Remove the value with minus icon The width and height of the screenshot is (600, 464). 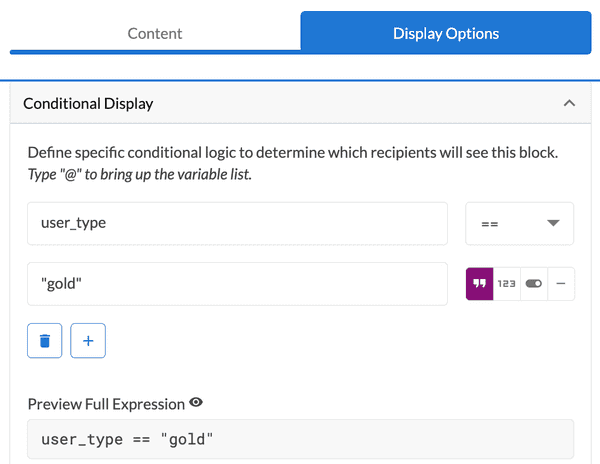pos(560,284)
